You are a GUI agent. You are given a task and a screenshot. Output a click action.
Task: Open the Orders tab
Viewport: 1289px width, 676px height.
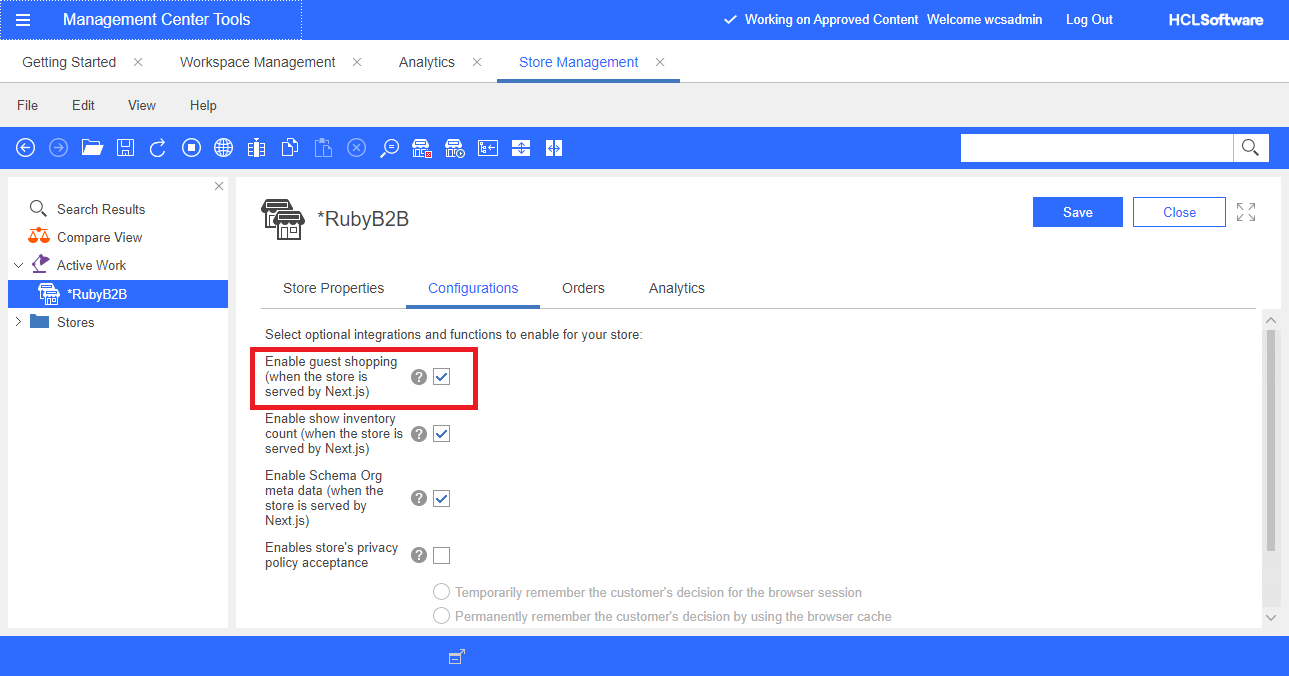coord(583,288)
